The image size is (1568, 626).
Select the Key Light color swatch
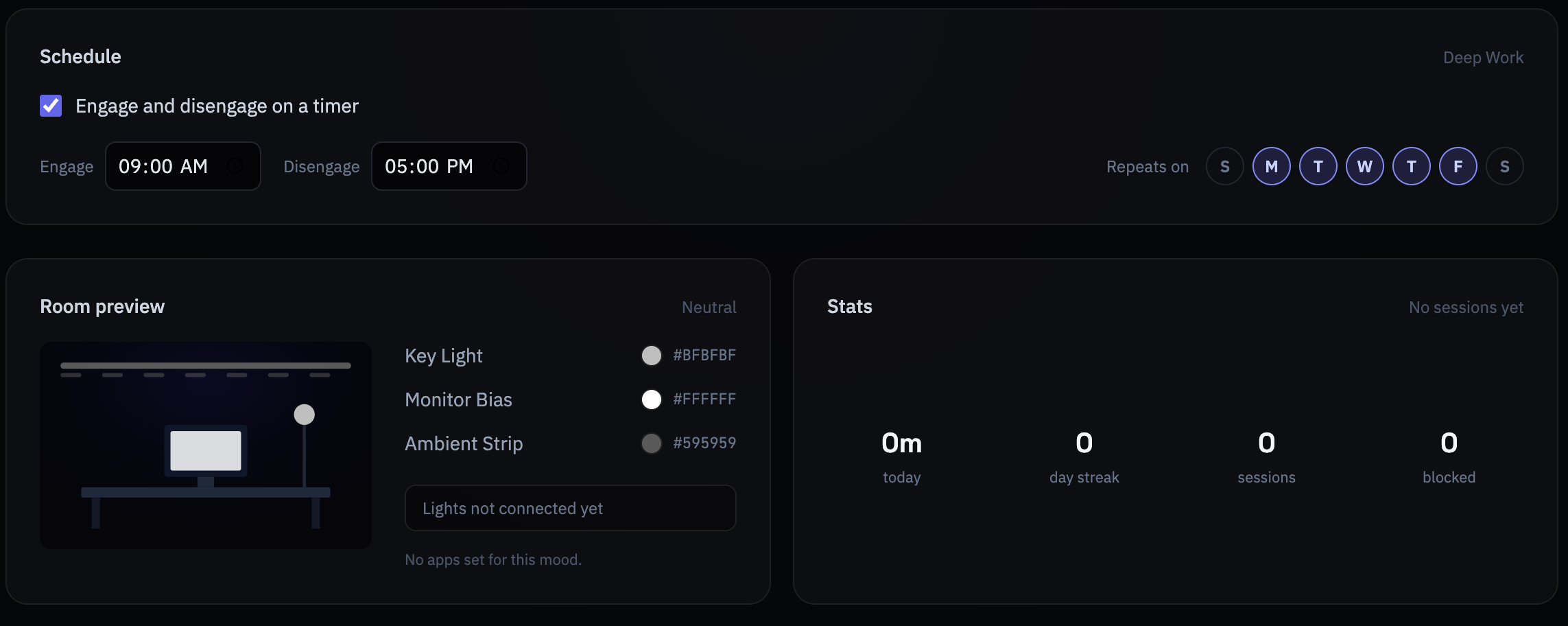pyautogui.click(x=652, y=356)
